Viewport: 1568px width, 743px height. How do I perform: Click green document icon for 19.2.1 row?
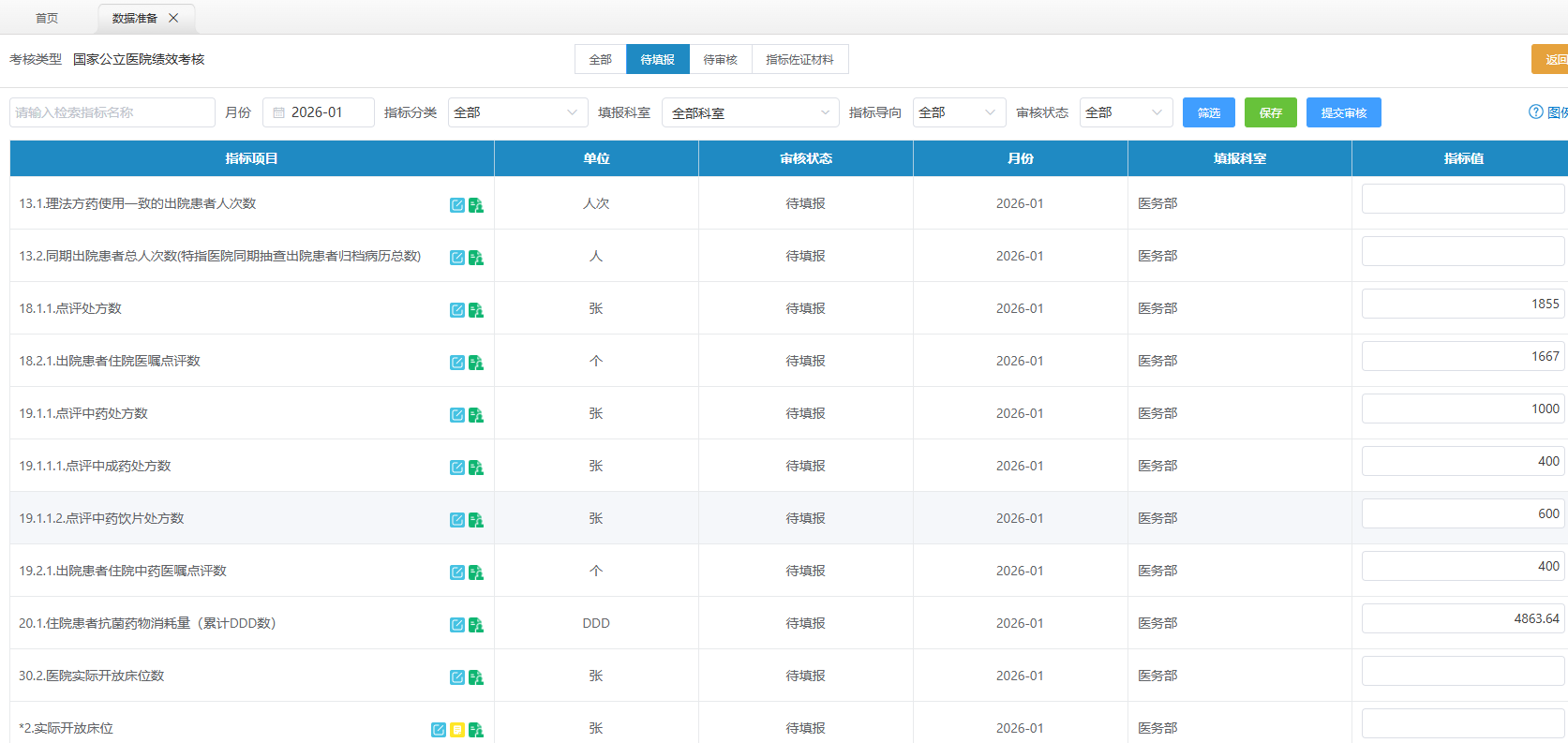pyautogui.click(x=476, y=572)
